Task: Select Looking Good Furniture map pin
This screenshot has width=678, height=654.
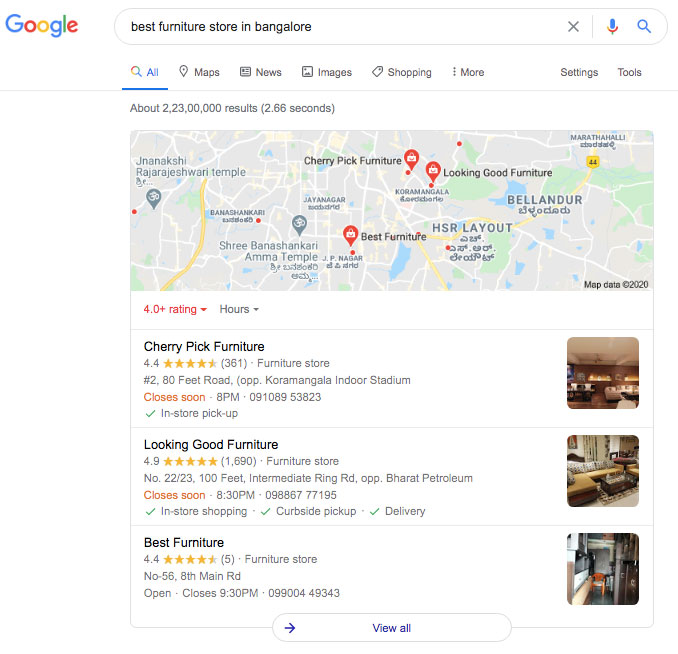Action: 433,171
